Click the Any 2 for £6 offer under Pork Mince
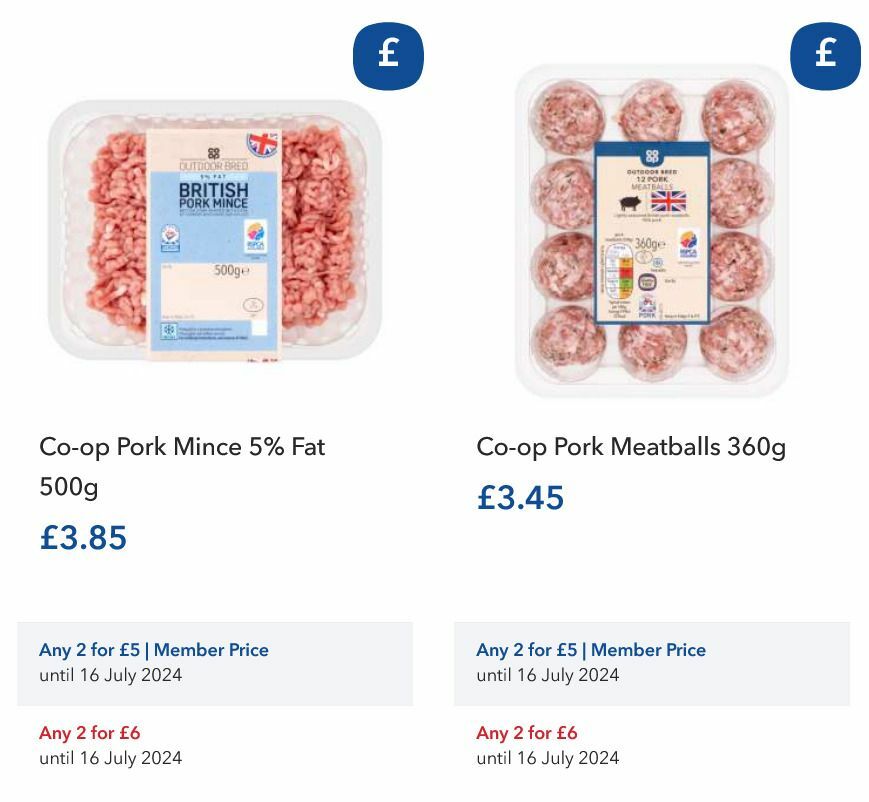 tap(89, 733)
